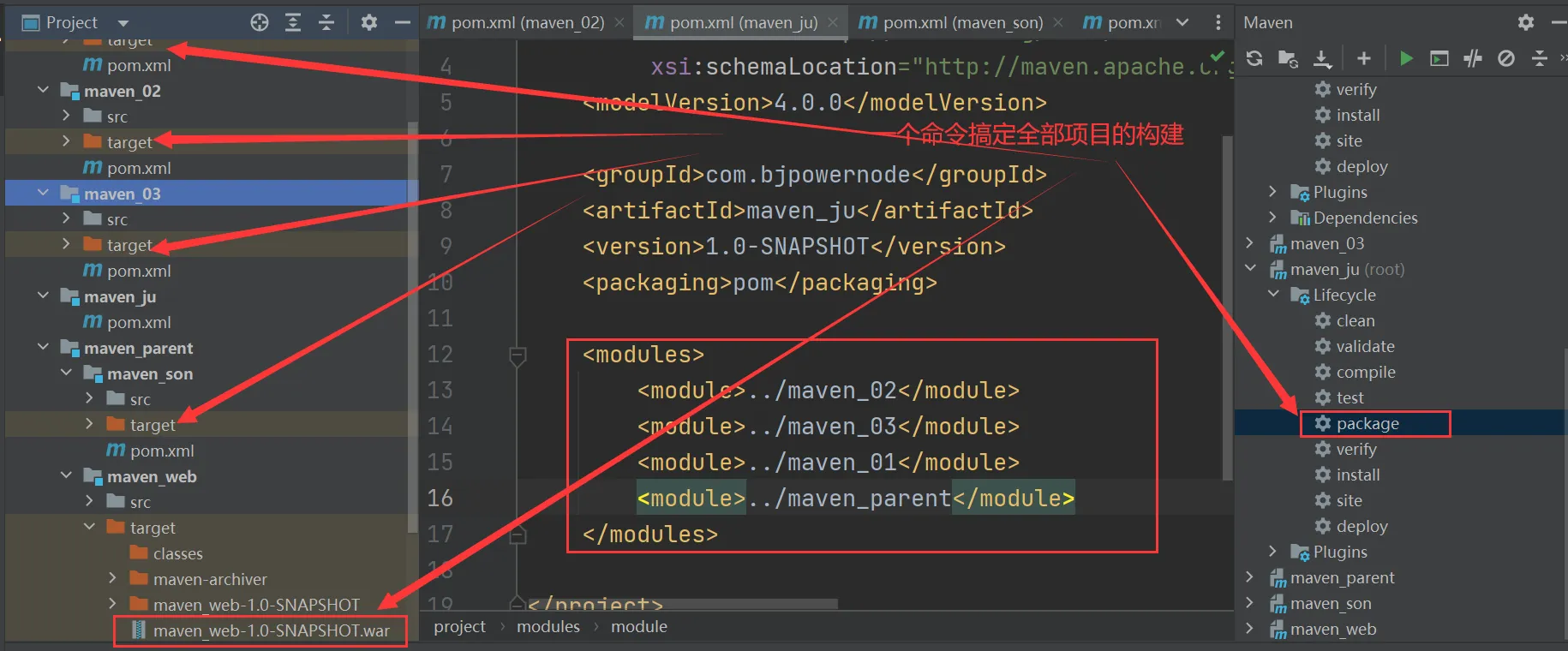Viewport: 1568px width, 651px height.
Task: Execute Maven goal icon
Action: click(x=1439, y=58)
